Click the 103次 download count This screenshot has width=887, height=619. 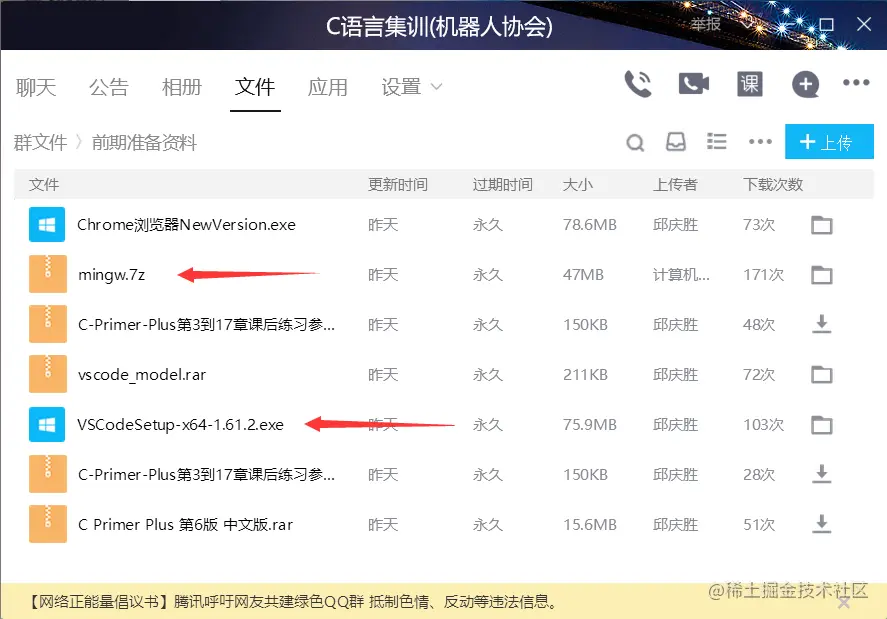point(763,424)
